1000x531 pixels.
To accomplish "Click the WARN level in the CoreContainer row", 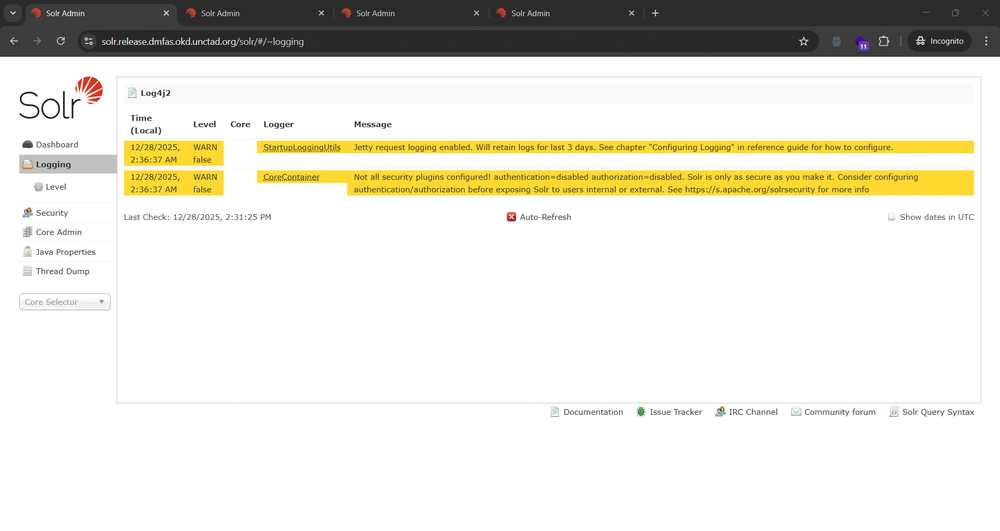I will tap(205, 177).
